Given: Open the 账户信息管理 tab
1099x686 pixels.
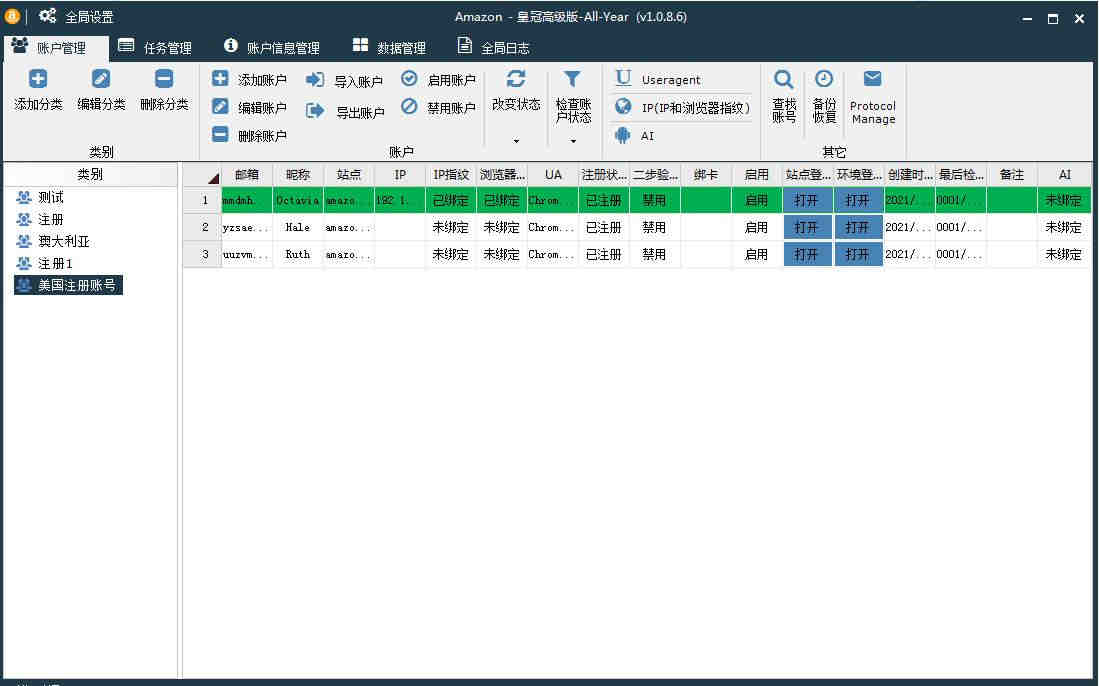Looking at the screenshot, I should click(272, 48).
